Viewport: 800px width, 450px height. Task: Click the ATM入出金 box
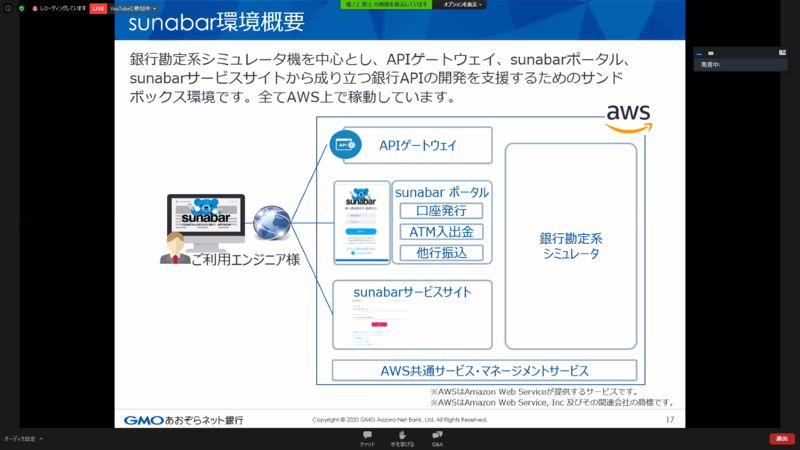click(x=441, y=232)
